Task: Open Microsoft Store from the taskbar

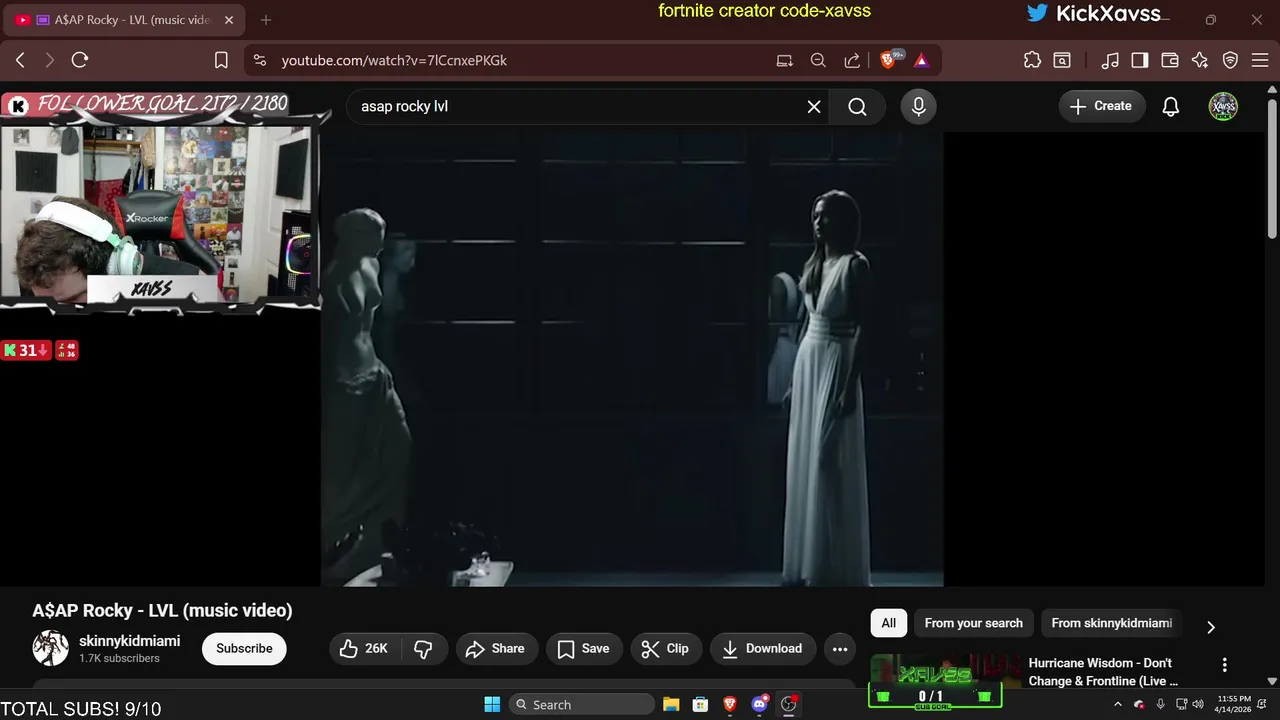Action: [700, 704]
